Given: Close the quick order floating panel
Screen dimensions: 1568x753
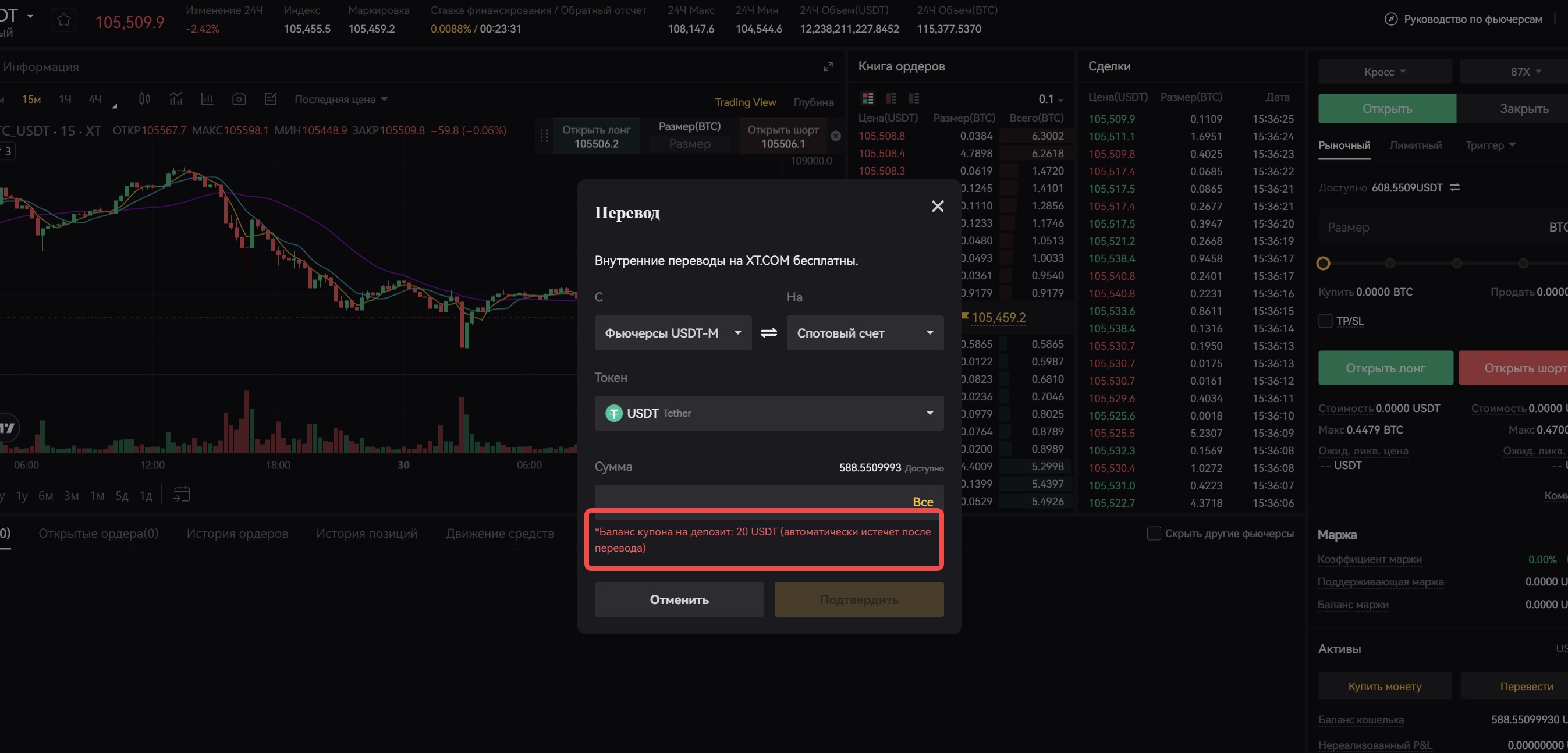Looking at the screenshot, I should pyautogui.click(x=836, y=136).
